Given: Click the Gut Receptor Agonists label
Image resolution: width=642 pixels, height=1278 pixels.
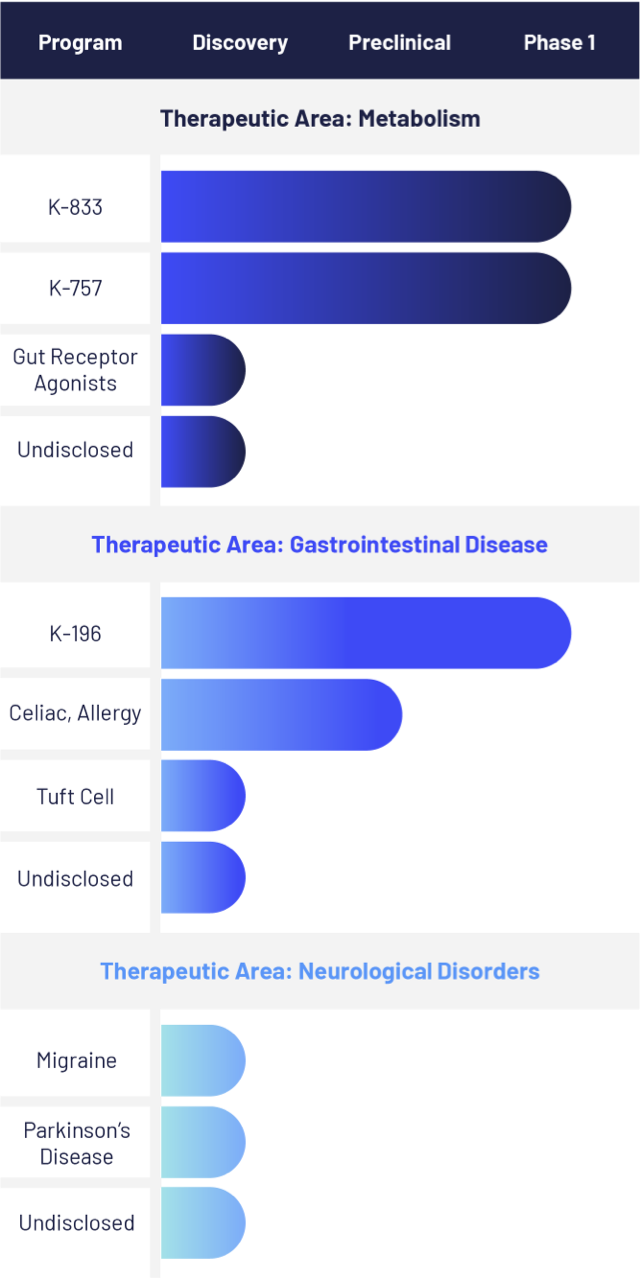Looking at the screenshot, I should pos(76,370).
